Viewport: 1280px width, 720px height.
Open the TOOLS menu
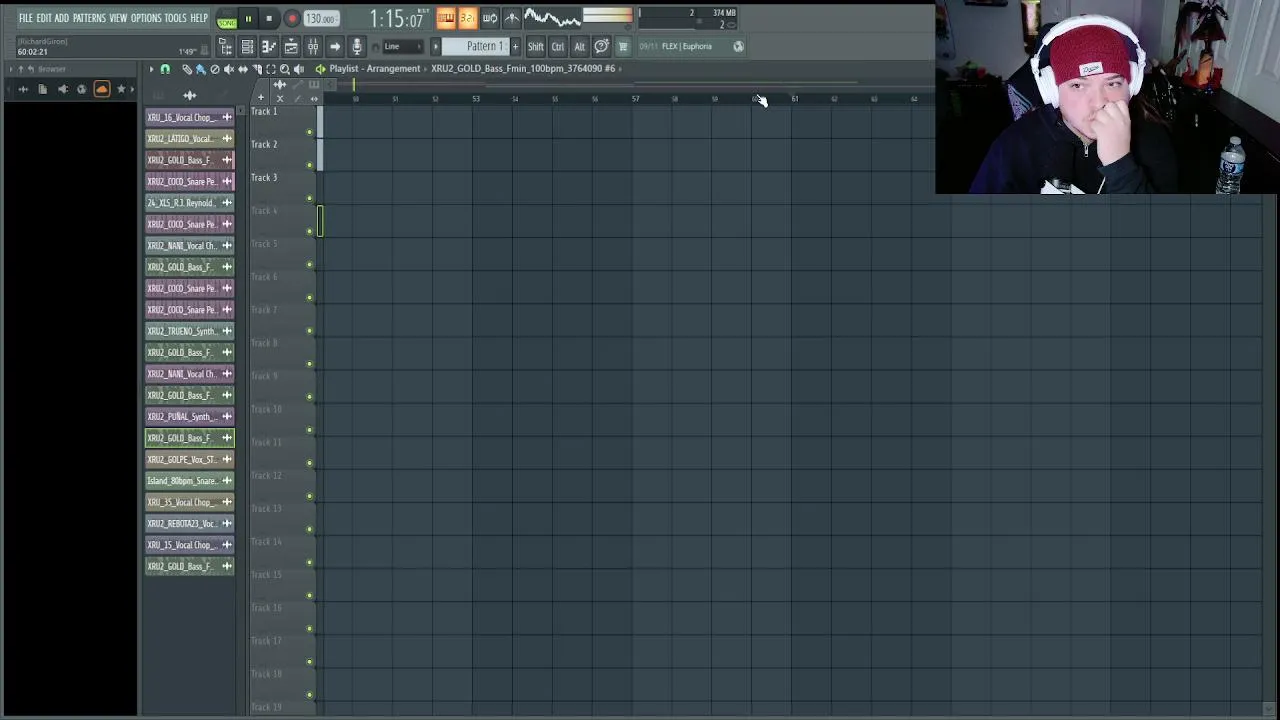[x=176, y=18]
